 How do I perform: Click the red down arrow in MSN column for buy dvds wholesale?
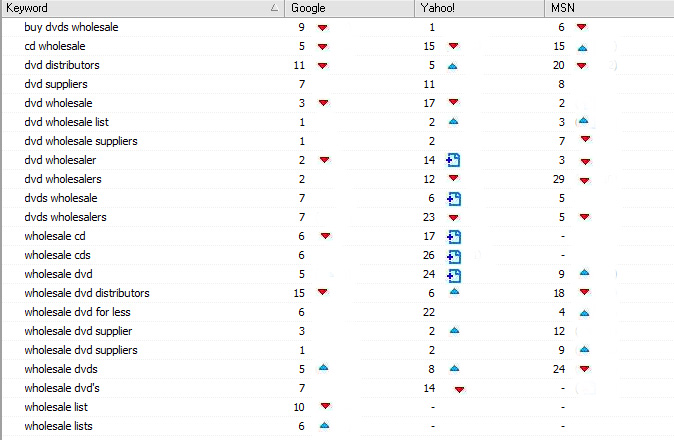(x=582, y=27)
